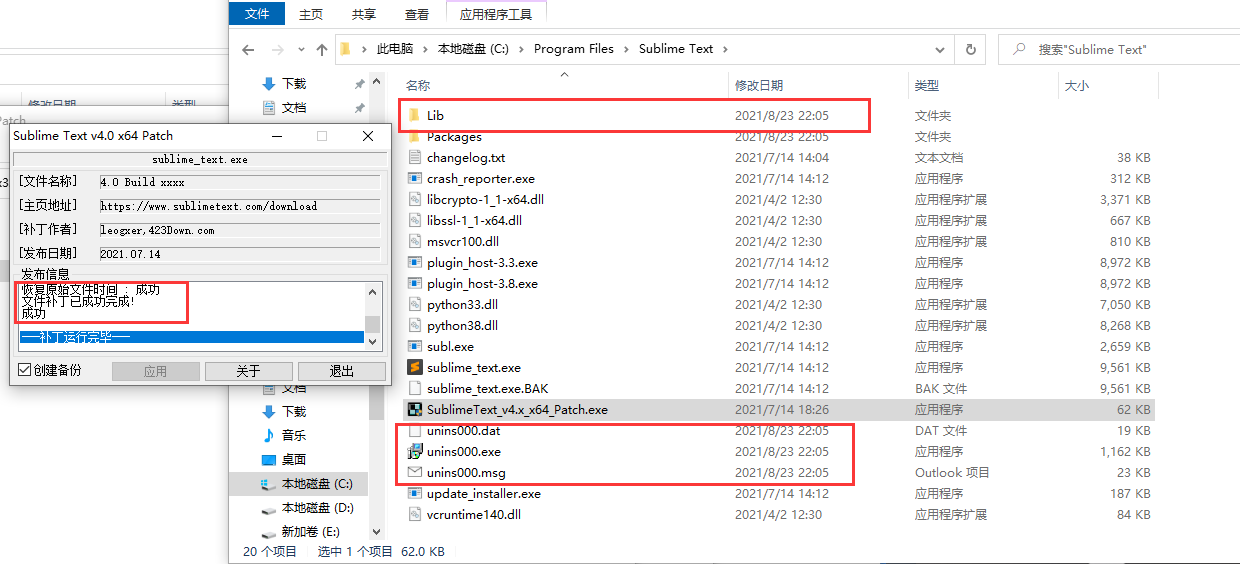Click the changelog.txt file icon
This screenshot has width=1240, height=564.
click(x=415, y=158)
